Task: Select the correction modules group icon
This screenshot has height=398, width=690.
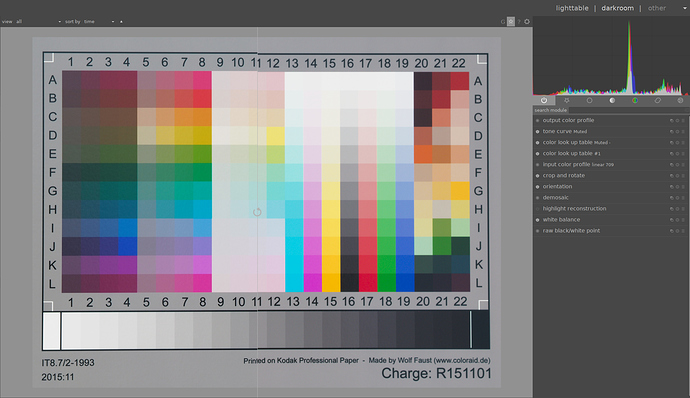Action: coord(657,100)
